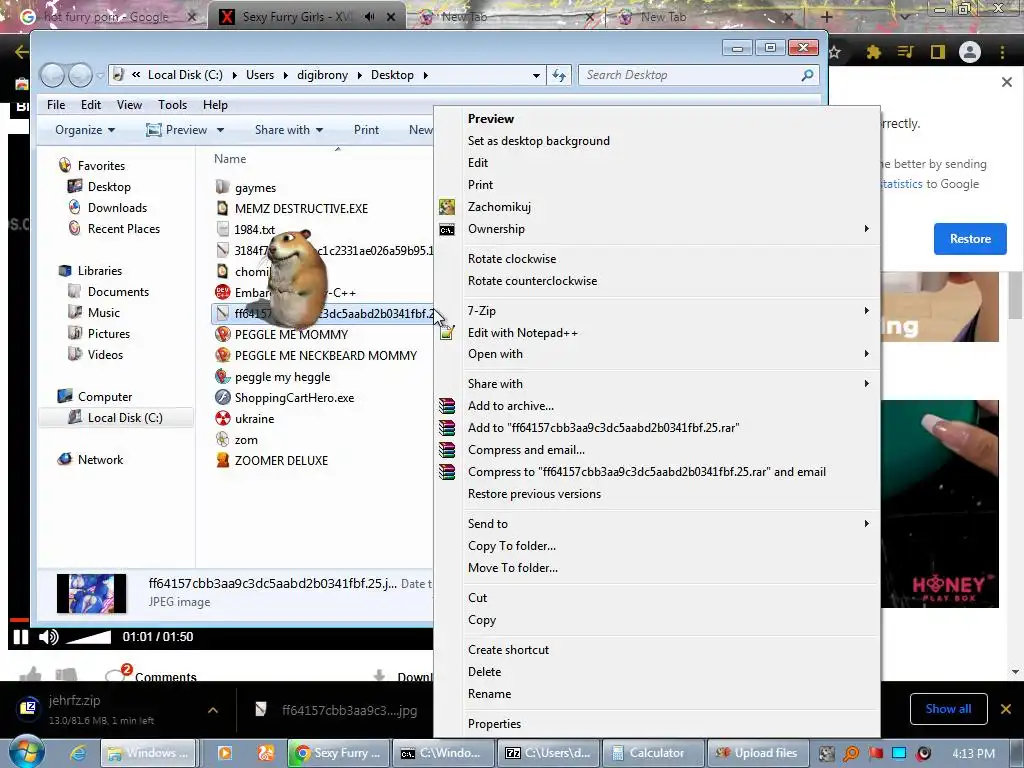1024x768 pixels.
Task: Expand jehrfz.zip download options chevron
Action: click(213, 710)
